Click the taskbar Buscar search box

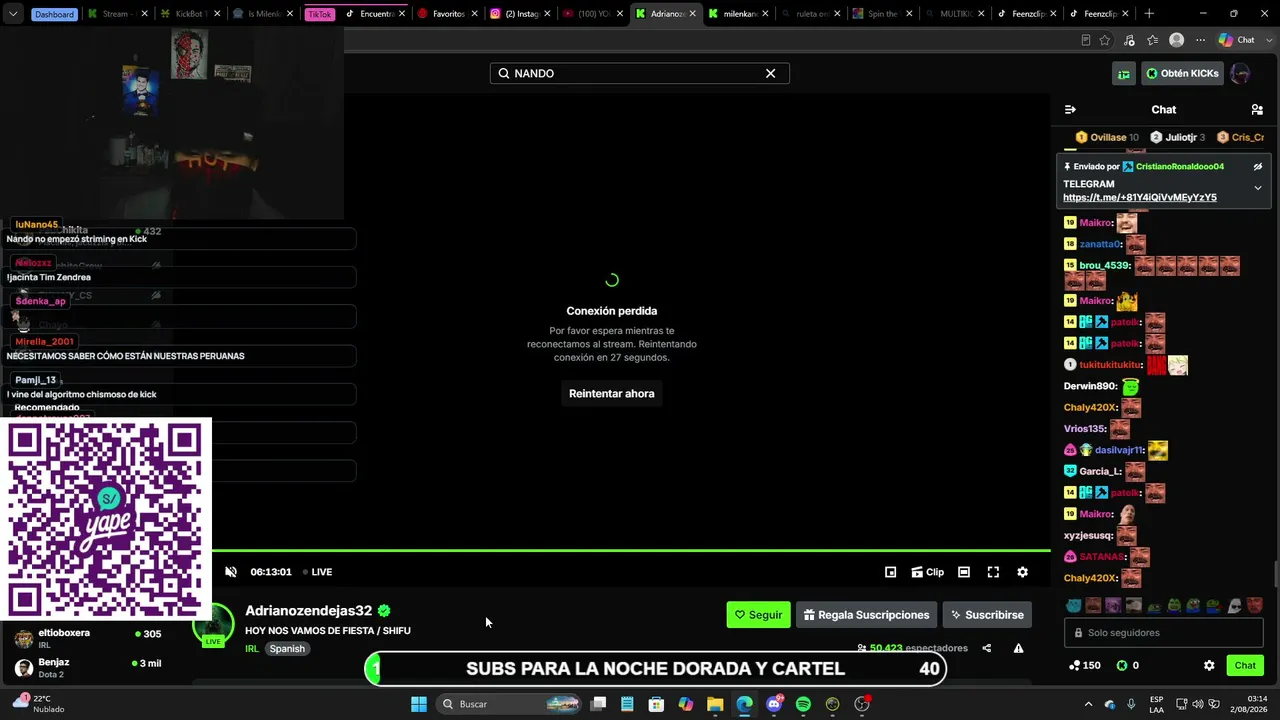510,704
